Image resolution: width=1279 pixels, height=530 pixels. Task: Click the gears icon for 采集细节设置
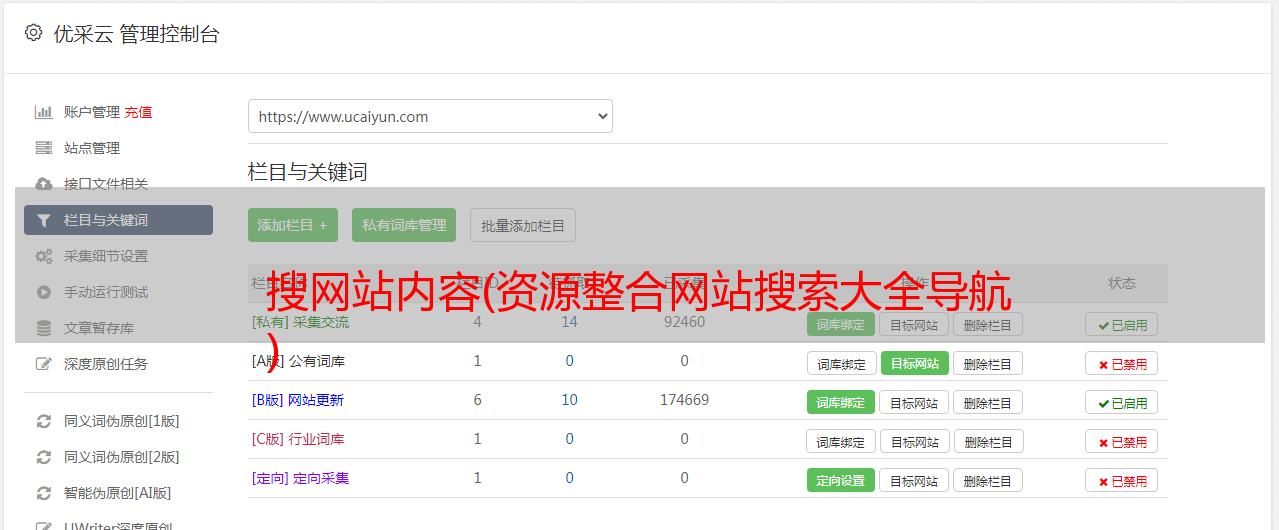[x=43, y=256]
